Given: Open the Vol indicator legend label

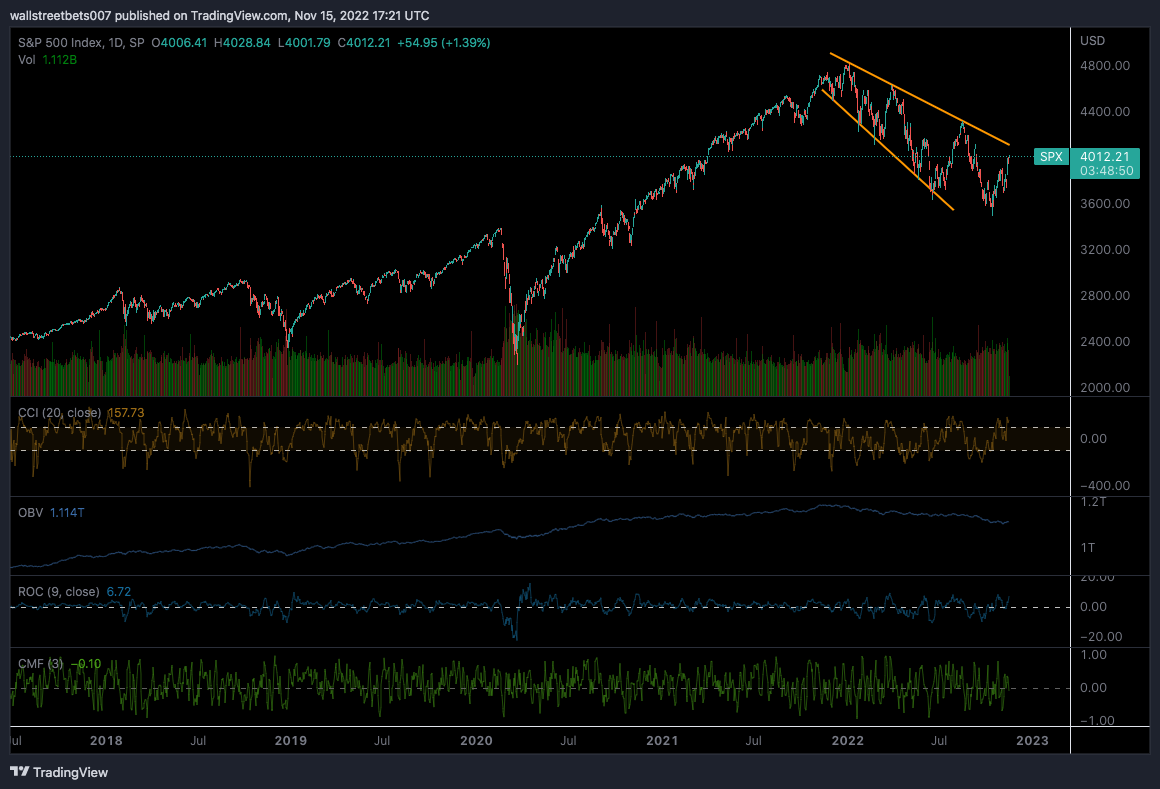Looking at the screenshot, I should tap(27, 60).
